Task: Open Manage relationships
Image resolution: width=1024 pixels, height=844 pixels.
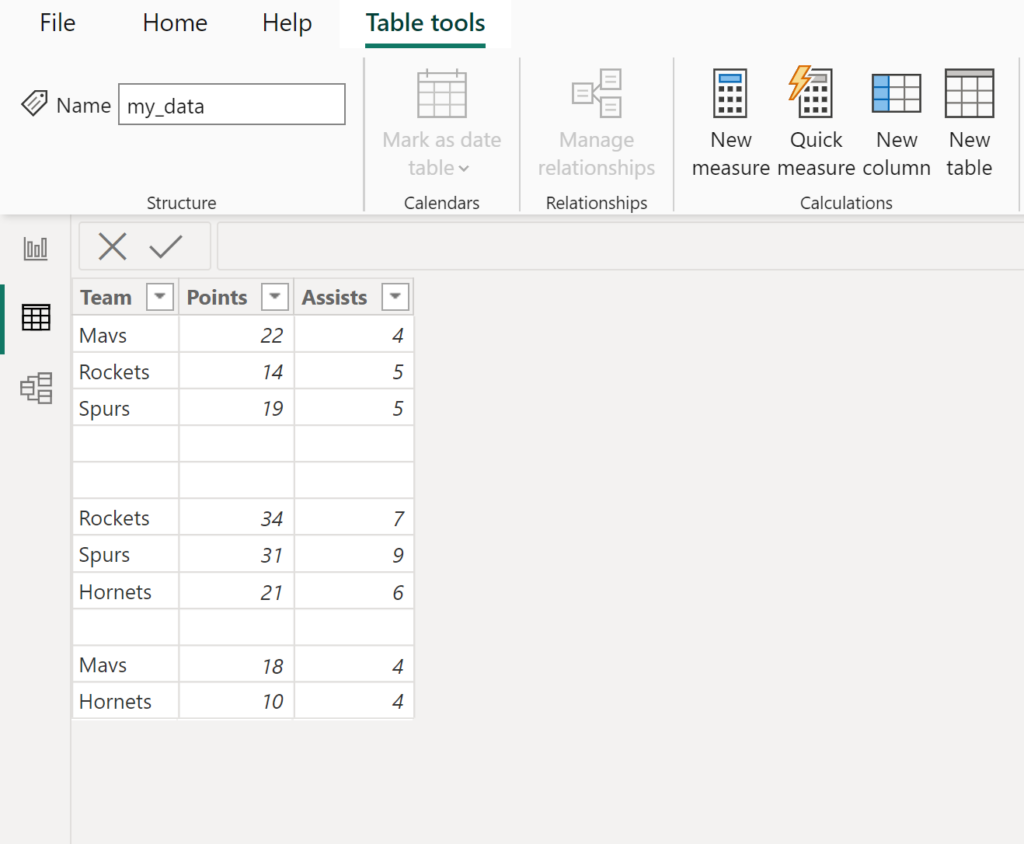Action: 596,123
